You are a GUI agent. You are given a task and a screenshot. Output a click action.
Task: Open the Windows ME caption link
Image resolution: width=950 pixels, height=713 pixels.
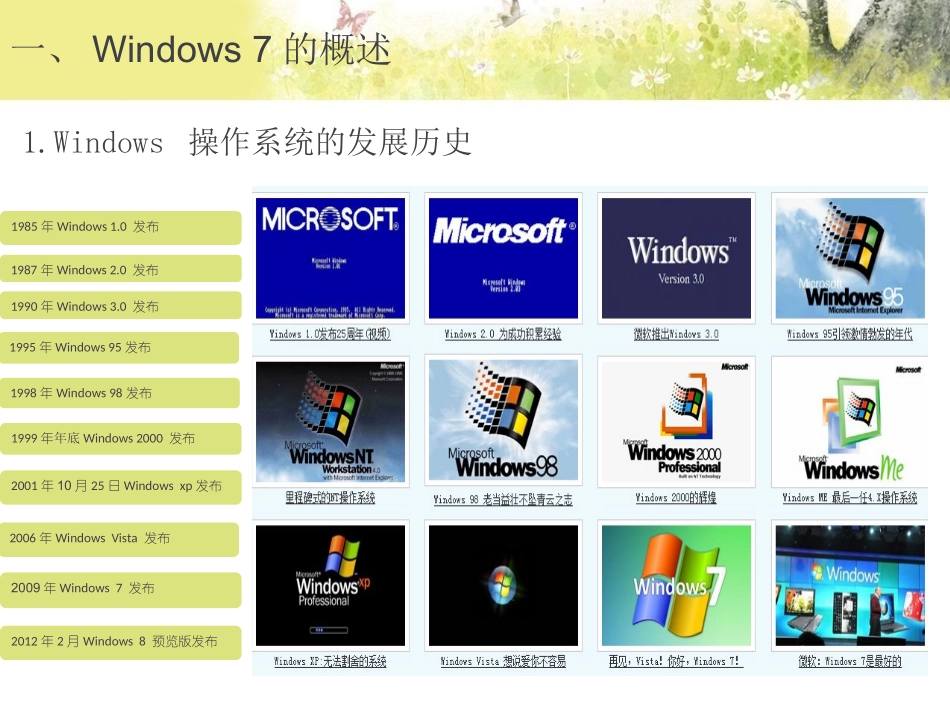(849, 498)
